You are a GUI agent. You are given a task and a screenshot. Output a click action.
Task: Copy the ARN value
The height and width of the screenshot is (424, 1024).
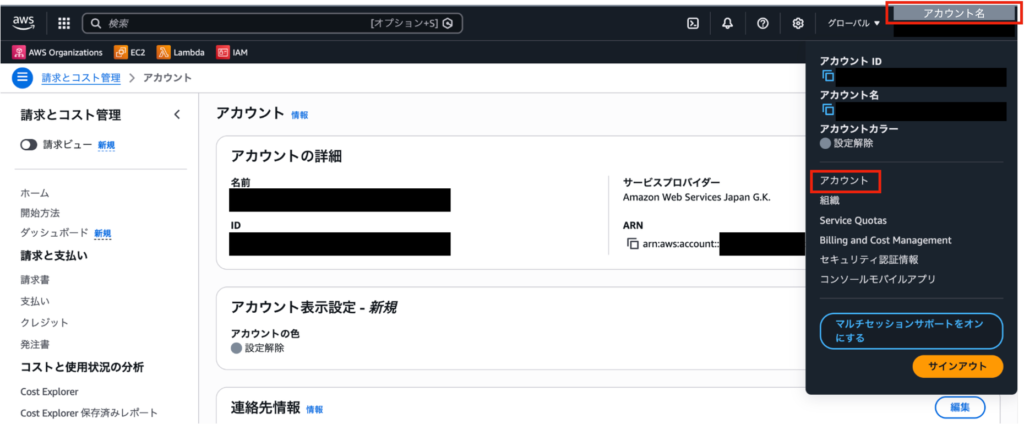tap(632, 244)
